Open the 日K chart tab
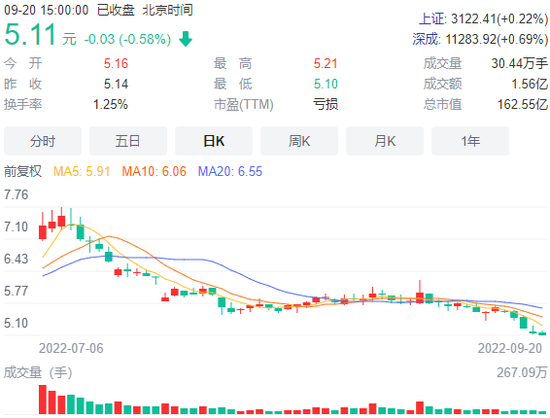This screenshot has width=550, height=418. pos(214,141)
